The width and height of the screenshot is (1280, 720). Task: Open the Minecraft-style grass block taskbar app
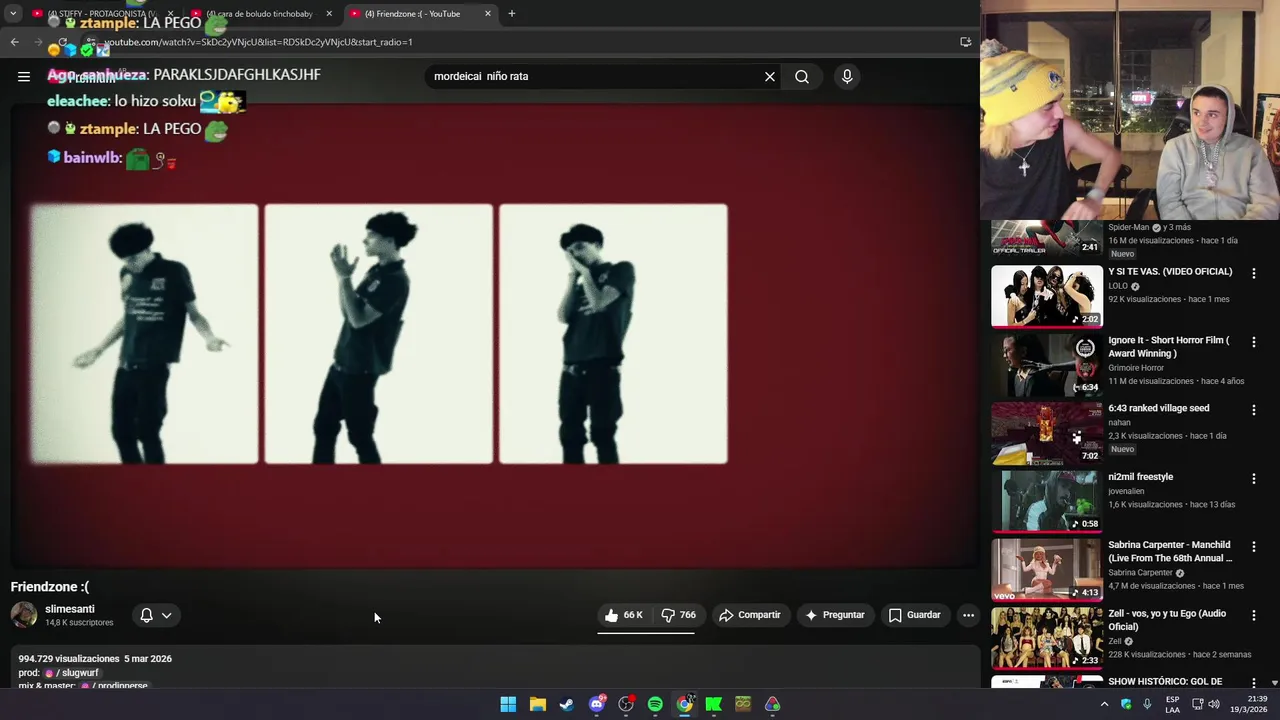tap(743, 704)
